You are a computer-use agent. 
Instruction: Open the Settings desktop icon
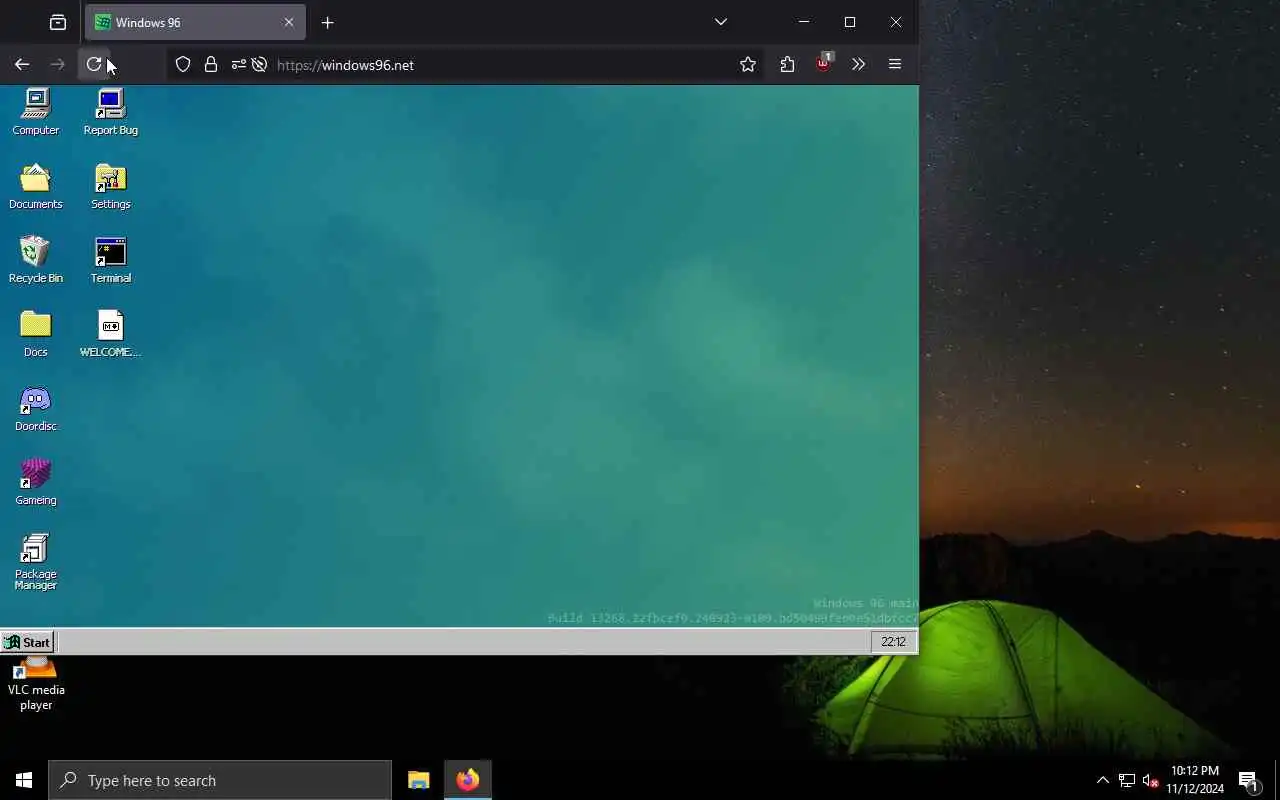point(110,186)
